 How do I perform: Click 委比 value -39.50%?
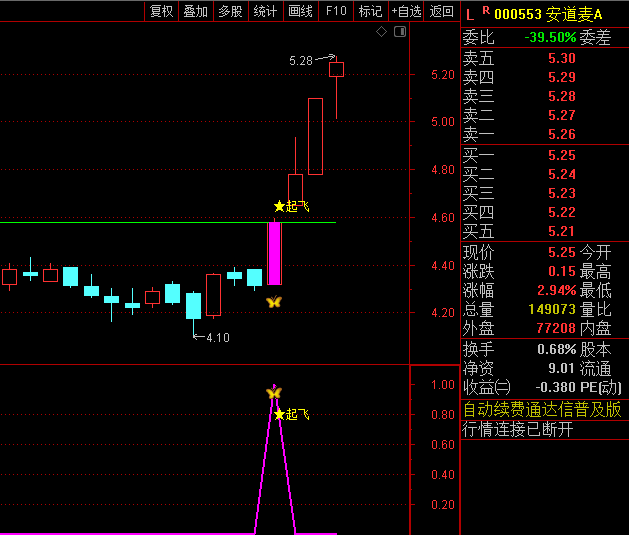point(550,38)
